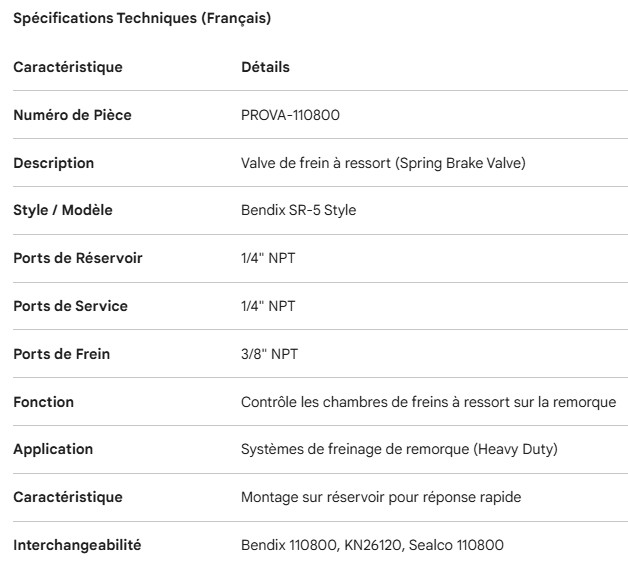Select the Ports de Service label

[70, 306]
